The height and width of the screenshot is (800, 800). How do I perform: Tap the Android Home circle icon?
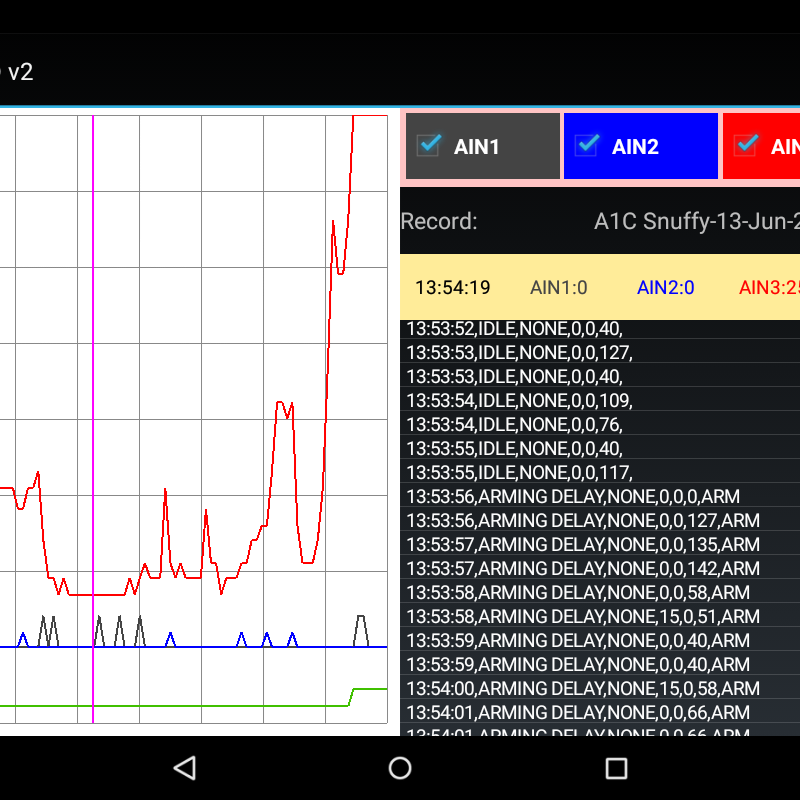click(x=400, y=768)
